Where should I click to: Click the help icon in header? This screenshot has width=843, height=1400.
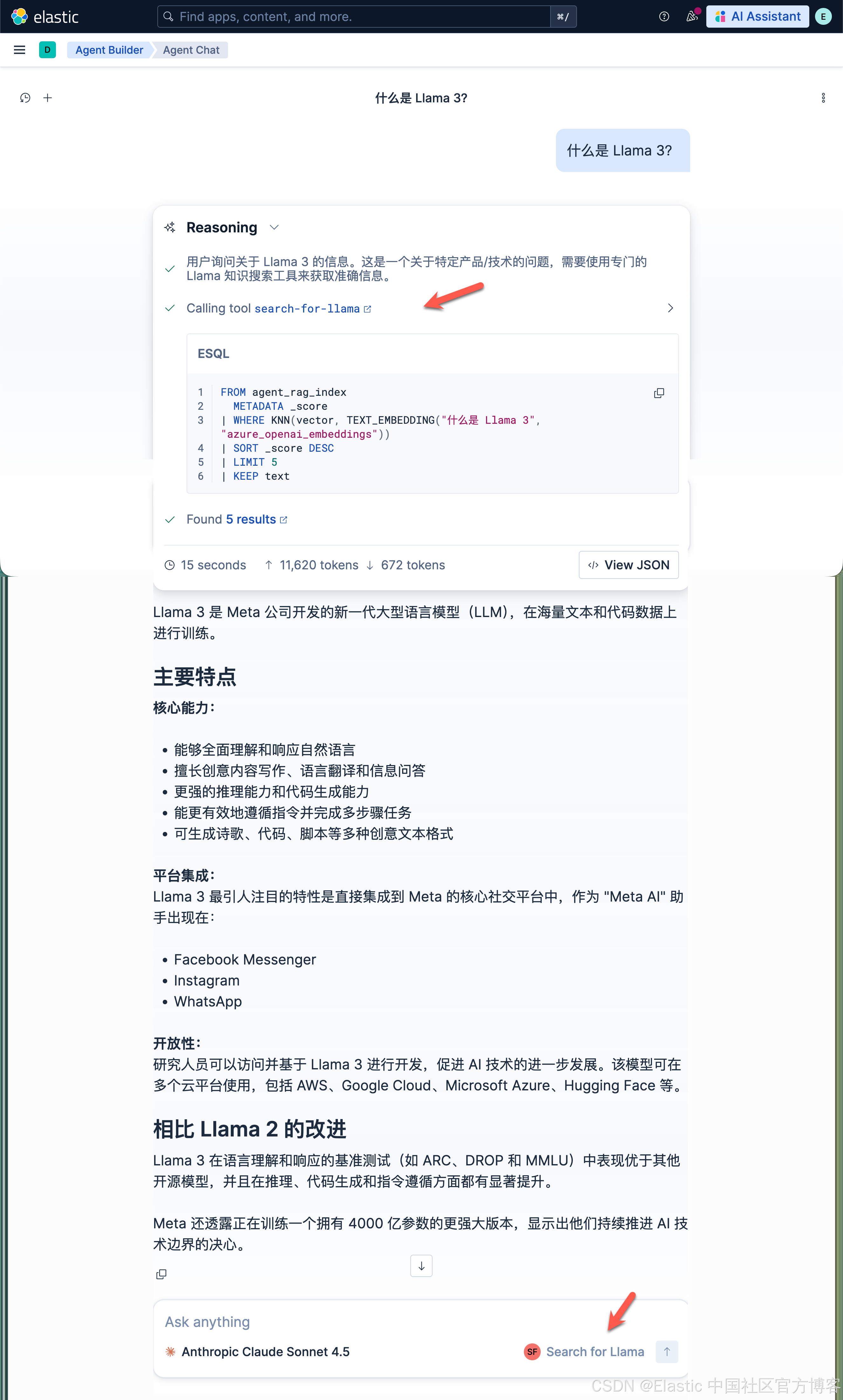(663, 17)
